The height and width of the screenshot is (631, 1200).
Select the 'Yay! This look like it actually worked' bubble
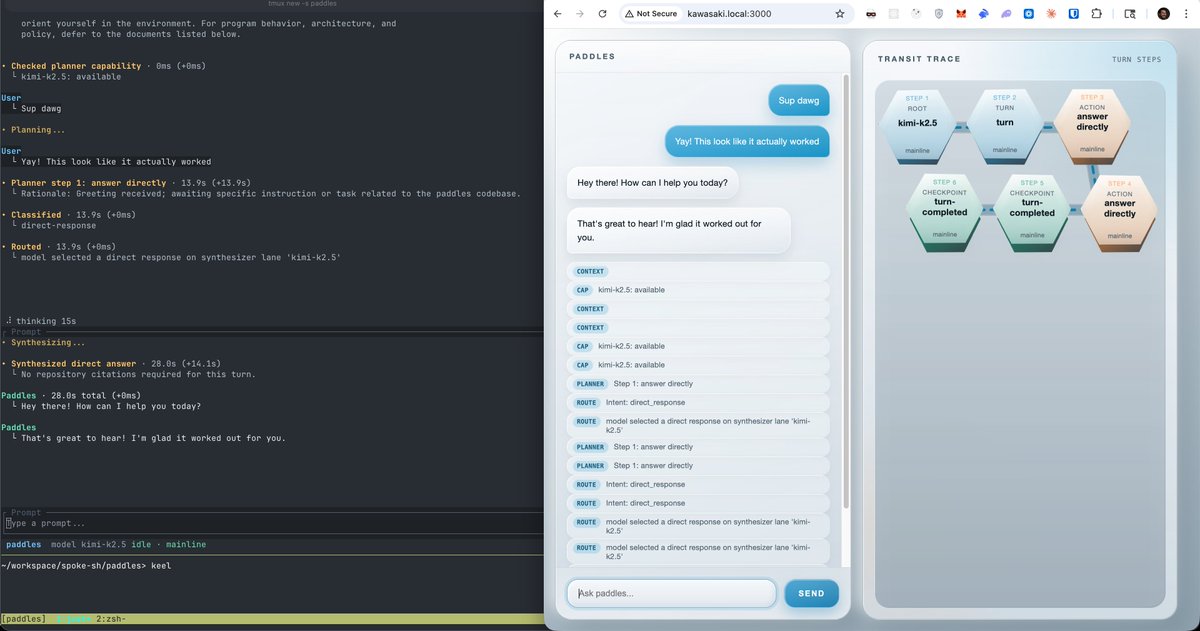pyautogui.click(x=747, y=141)
